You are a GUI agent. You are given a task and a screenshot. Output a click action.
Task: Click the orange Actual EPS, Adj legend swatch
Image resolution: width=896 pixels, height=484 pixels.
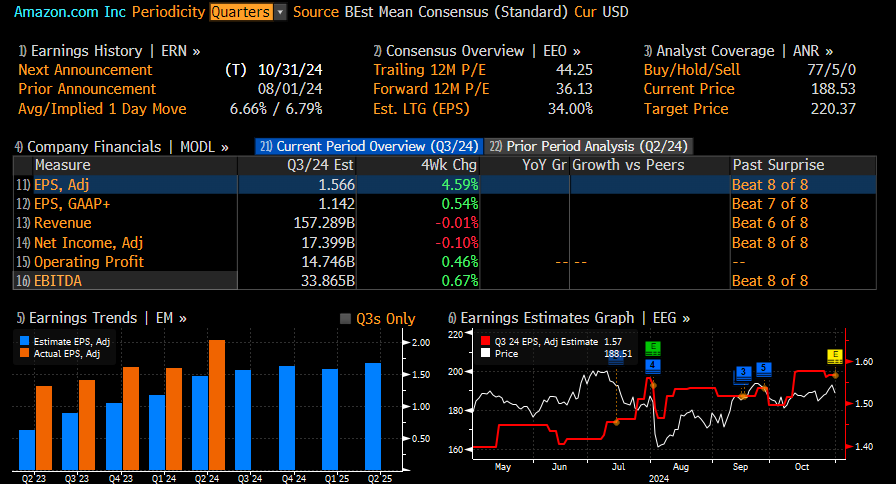pos(24,354)
